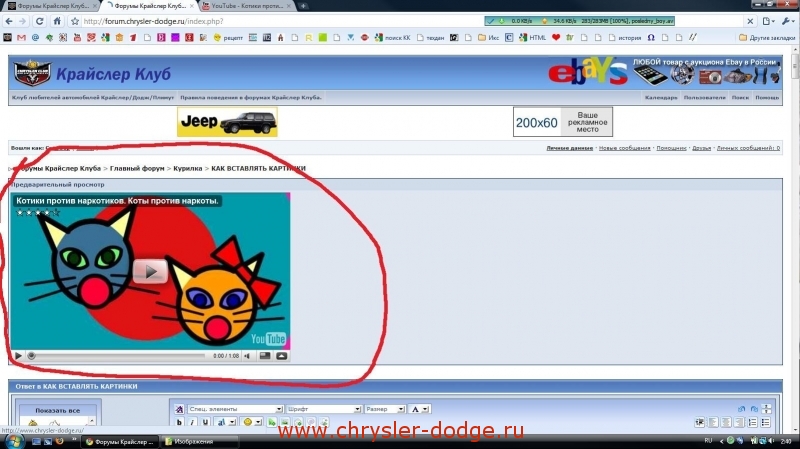Click the 'Крайслер Клуб' header title

pyautogui.click(x=113, y=74)
